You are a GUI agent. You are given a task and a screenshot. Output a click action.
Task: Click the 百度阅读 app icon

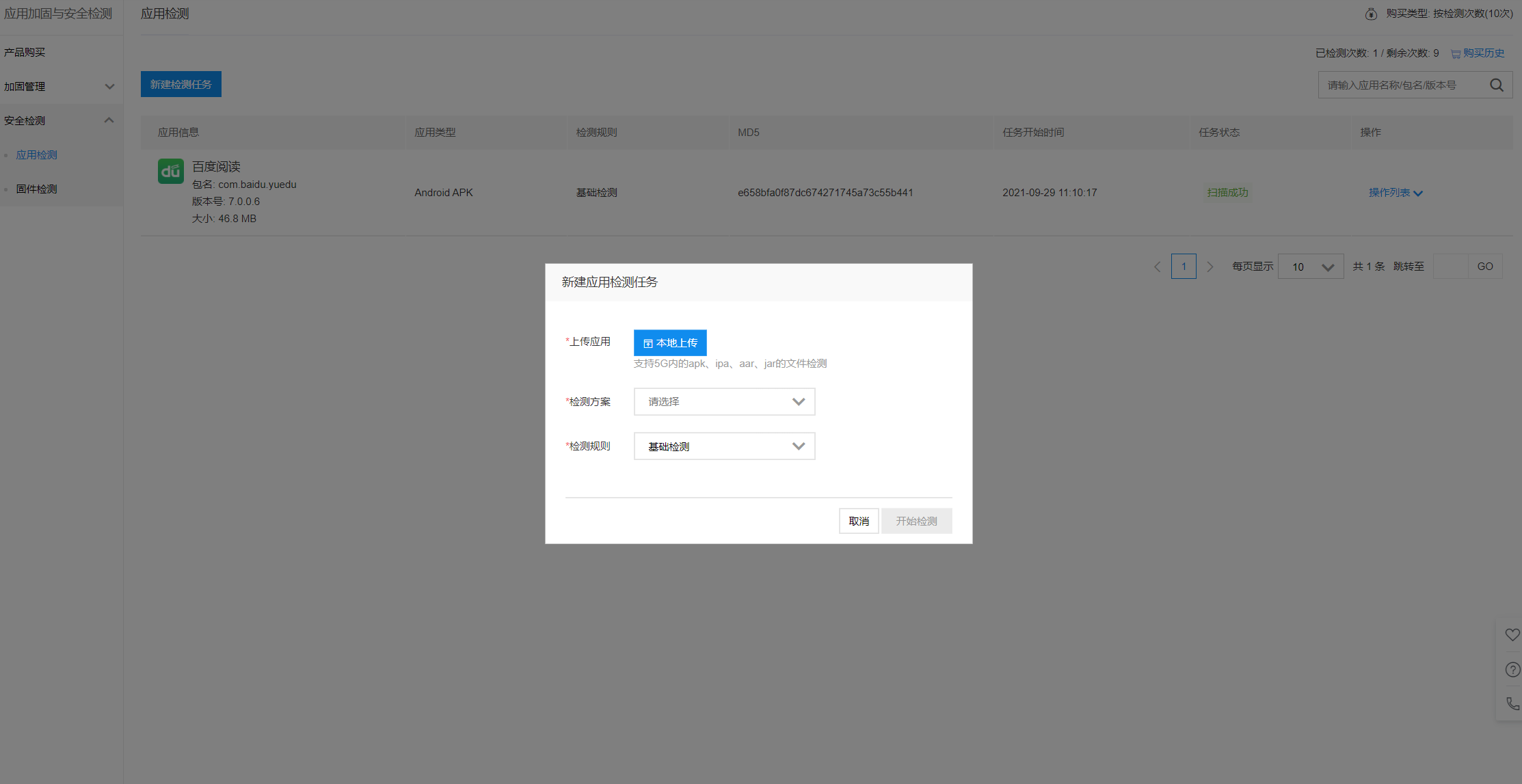tap(171, 171)
